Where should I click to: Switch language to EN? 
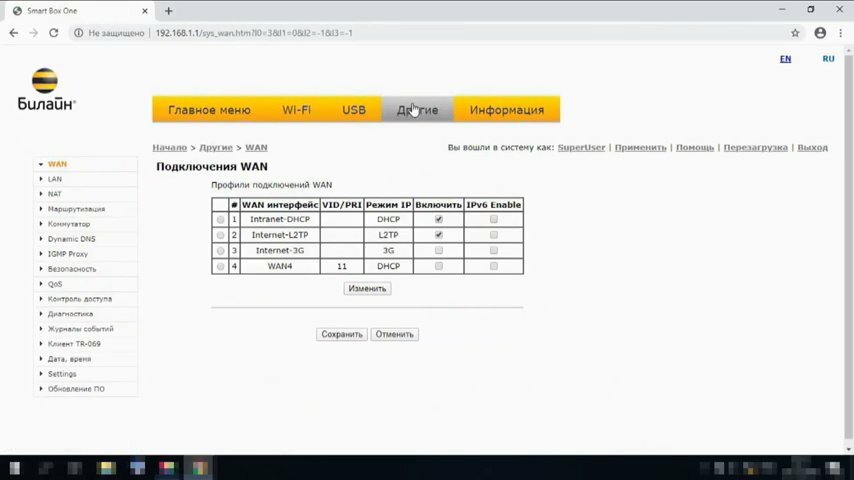coord(785,59)
